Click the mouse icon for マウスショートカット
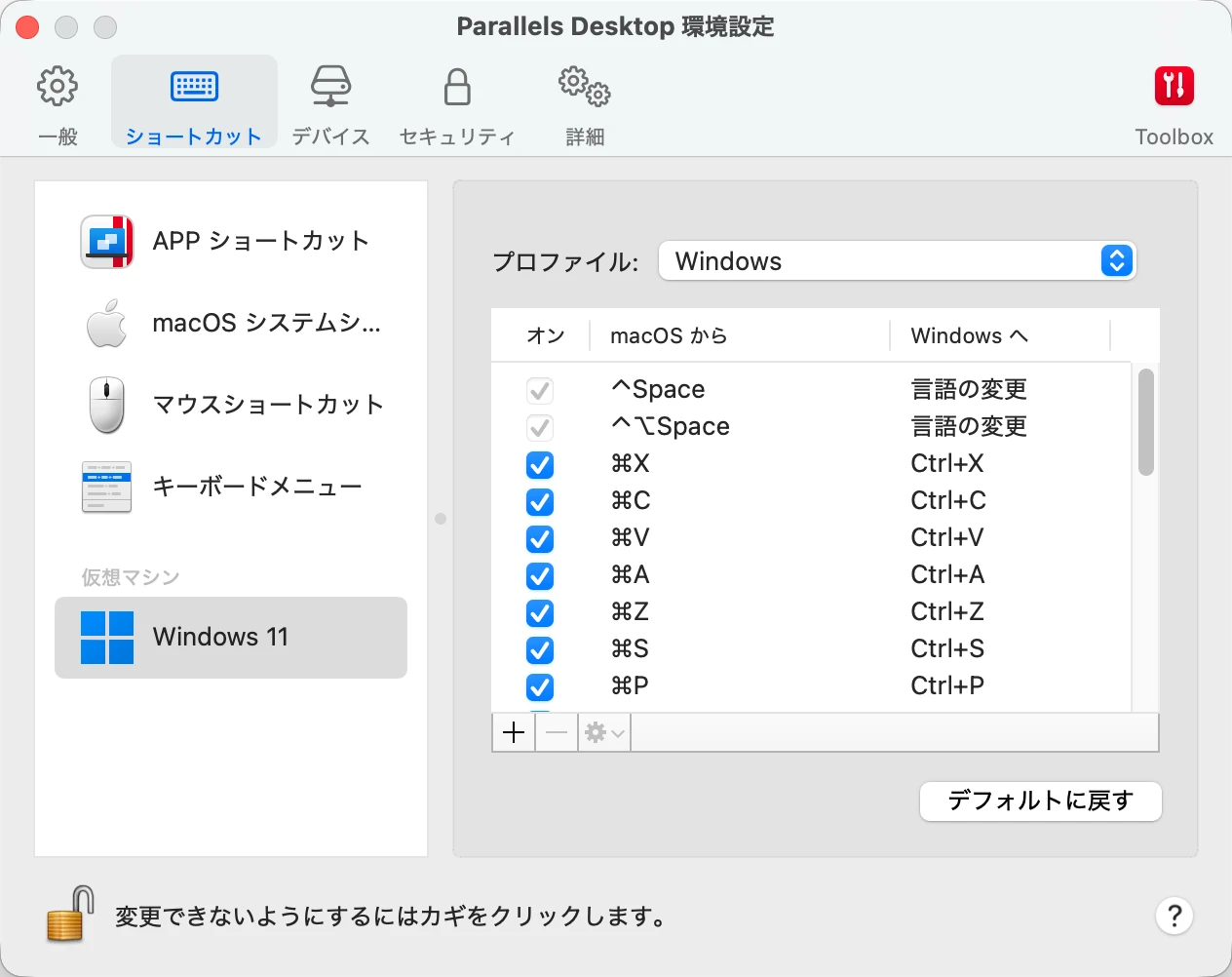1232x977 pixels. tap(106, 405)
